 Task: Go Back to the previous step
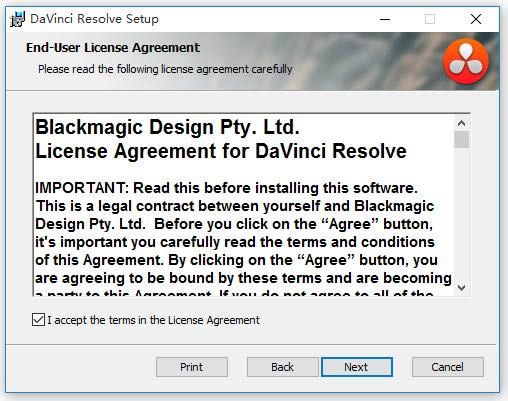click(282, 367)
